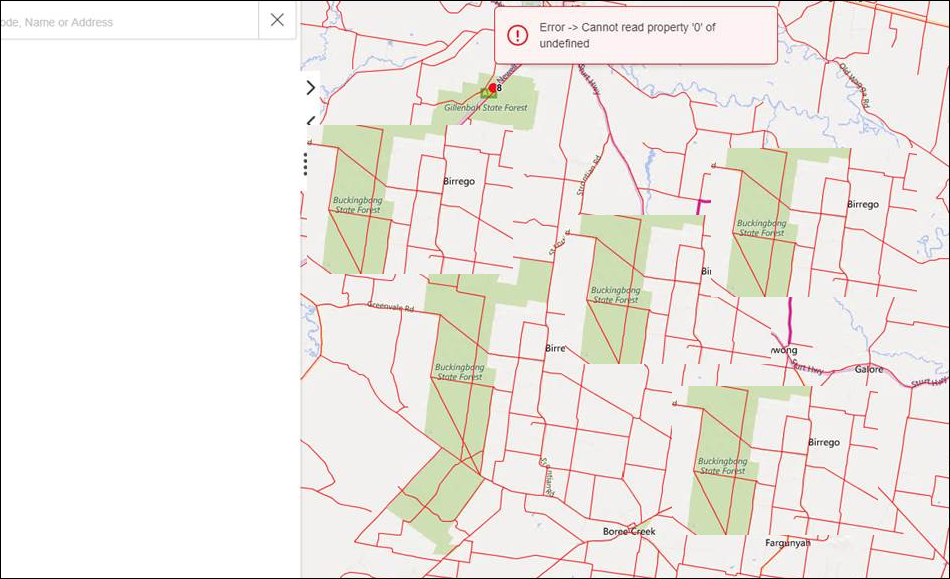950x579 pixels.
Task: Click the left chevron below the expand arrow
Action: 310,122
